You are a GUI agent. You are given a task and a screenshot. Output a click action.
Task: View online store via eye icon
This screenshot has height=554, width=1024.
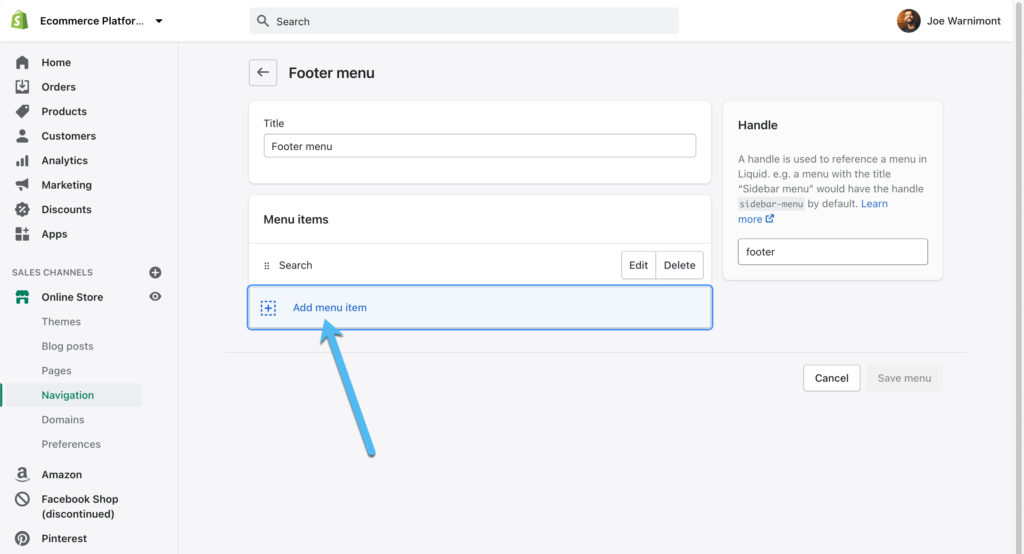[155, 297]
